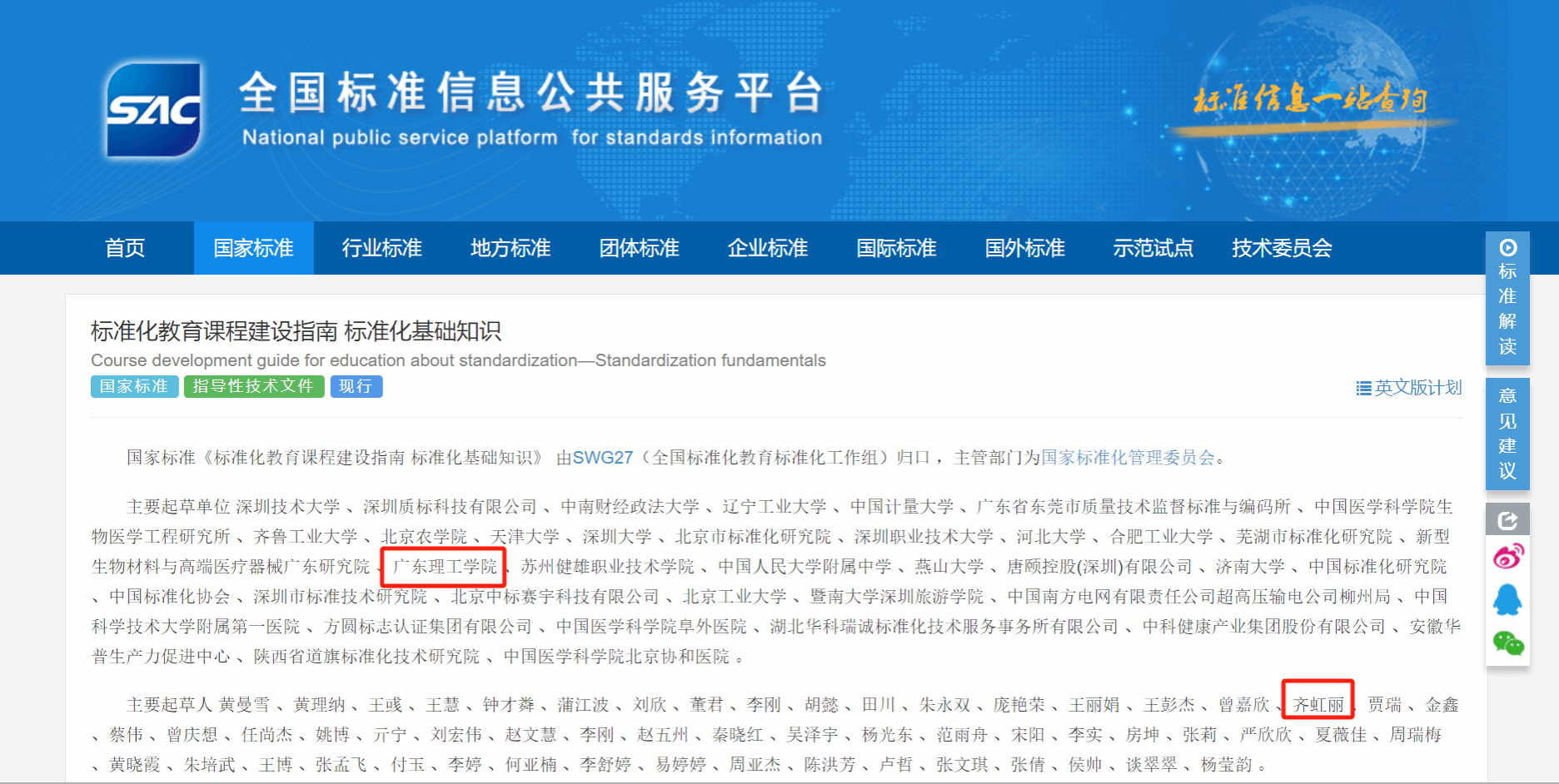Open the 国家标准化管理委员会 link
The width and height of the screenshot is (1559, 784).
point(1128,458)
